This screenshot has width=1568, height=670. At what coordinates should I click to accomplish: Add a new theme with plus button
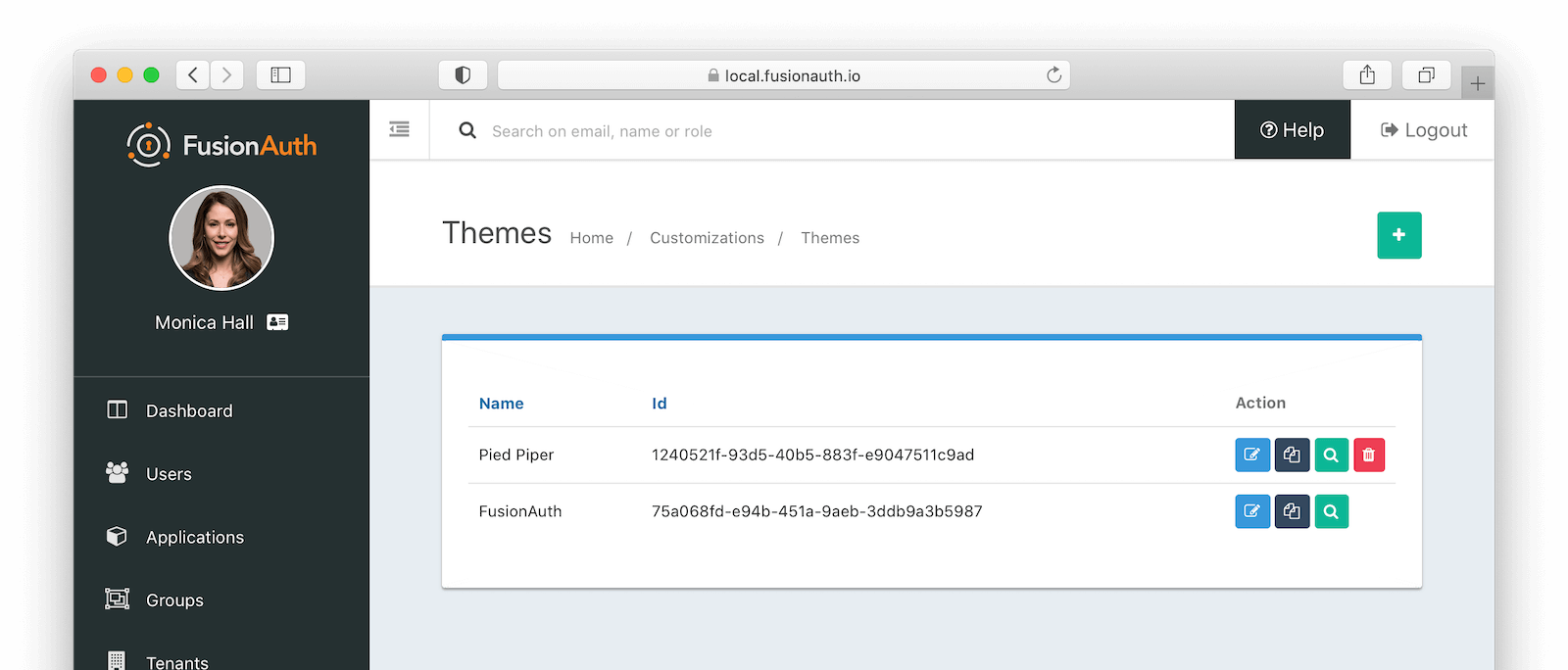point(1399,235)
